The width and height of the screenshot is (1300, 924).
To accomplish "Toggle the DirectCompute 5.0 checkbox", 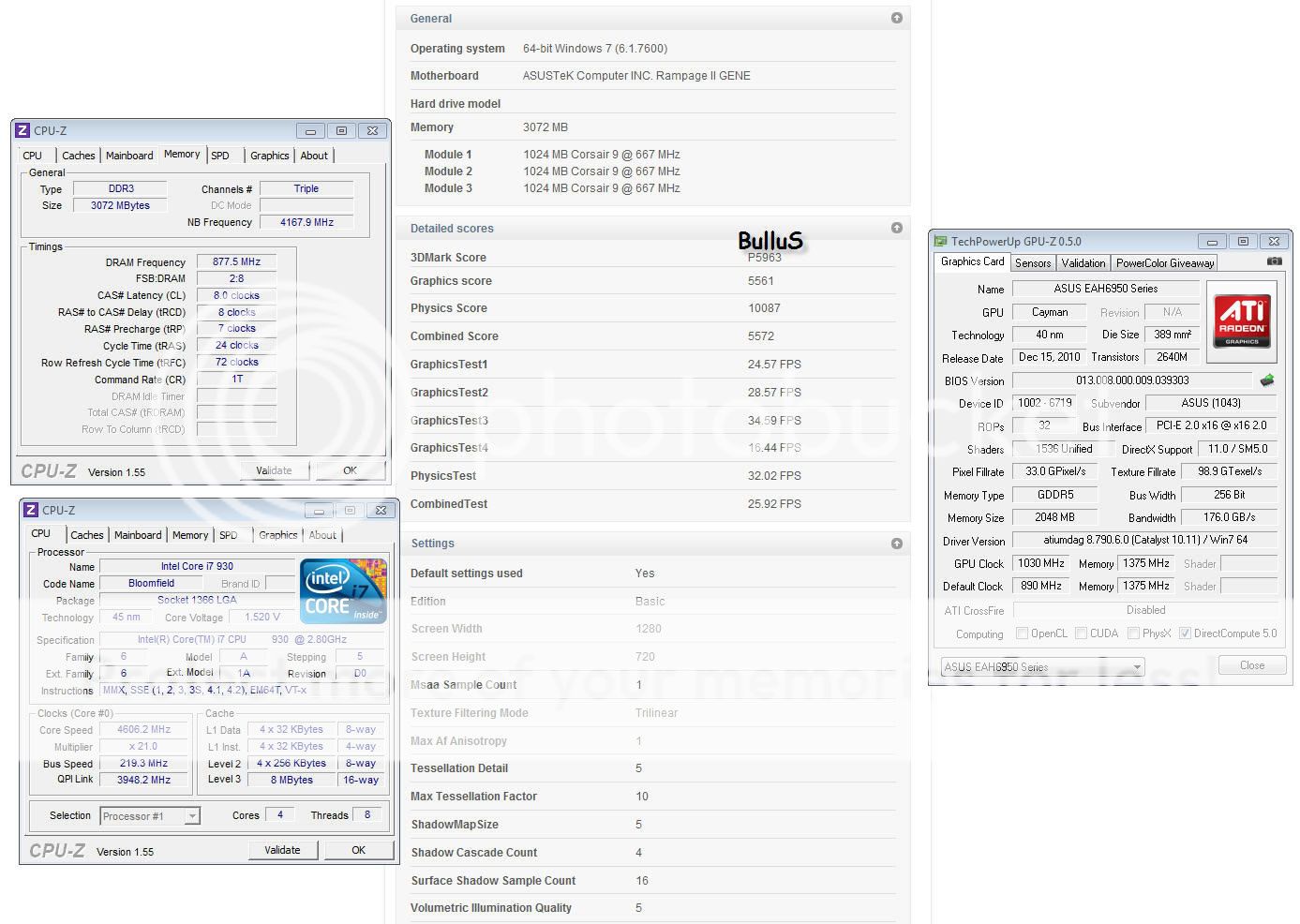I will tap(1185, 633).
